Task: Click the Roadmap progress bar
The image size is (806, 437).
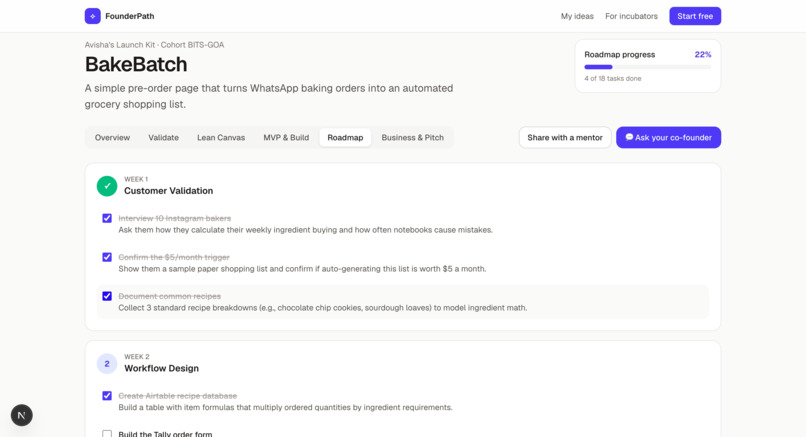Action: [x=648, y=67]
